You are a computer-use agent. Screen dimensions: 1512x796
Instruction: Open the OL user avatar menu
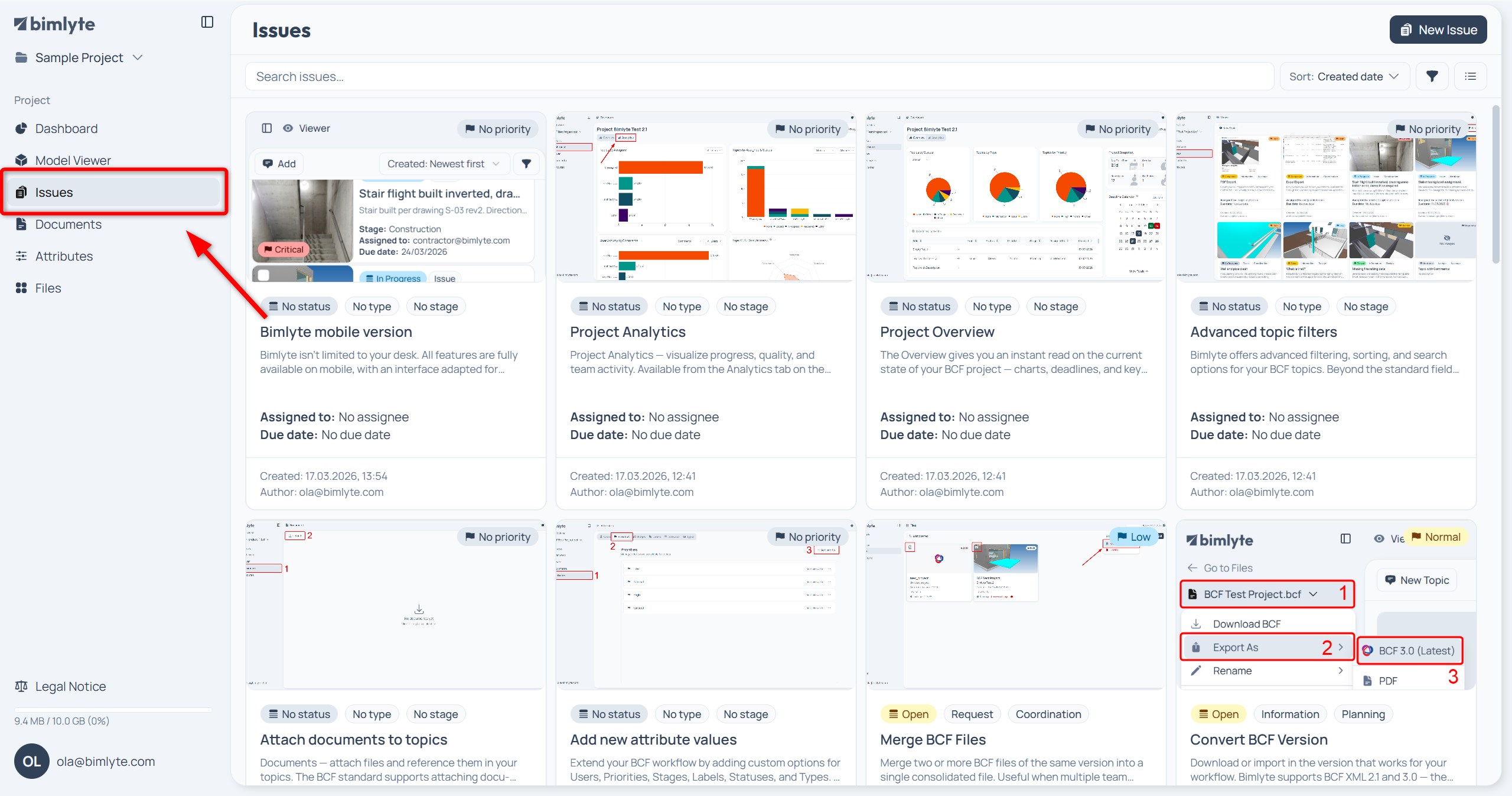pos(32,762)
